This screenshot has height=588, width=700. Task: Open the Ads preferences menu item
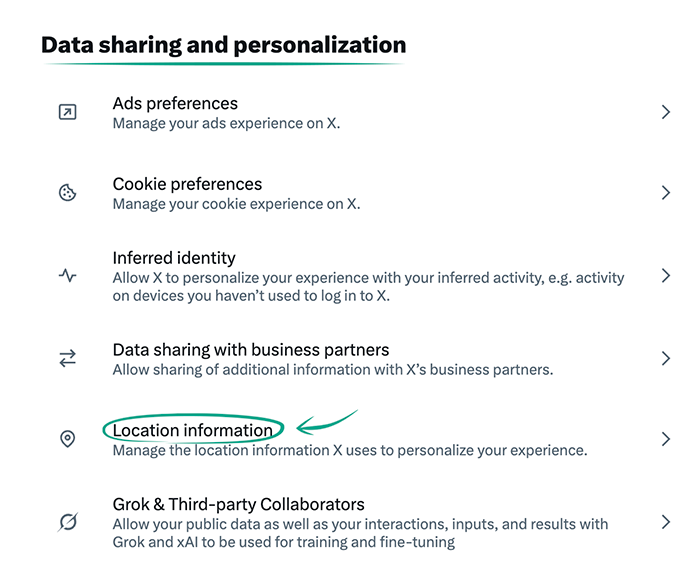click(x=175, y=103)
